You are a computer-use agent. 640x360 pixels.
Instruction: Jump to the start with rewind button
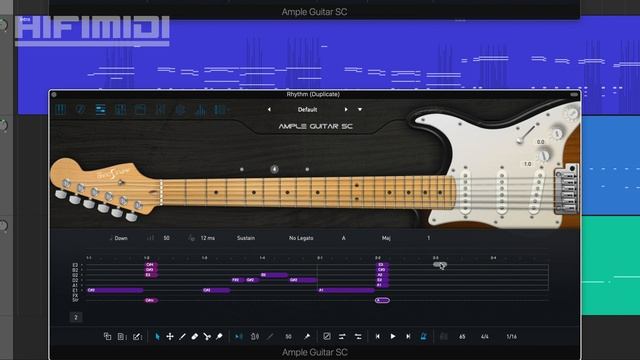click(x=378, y=336)
